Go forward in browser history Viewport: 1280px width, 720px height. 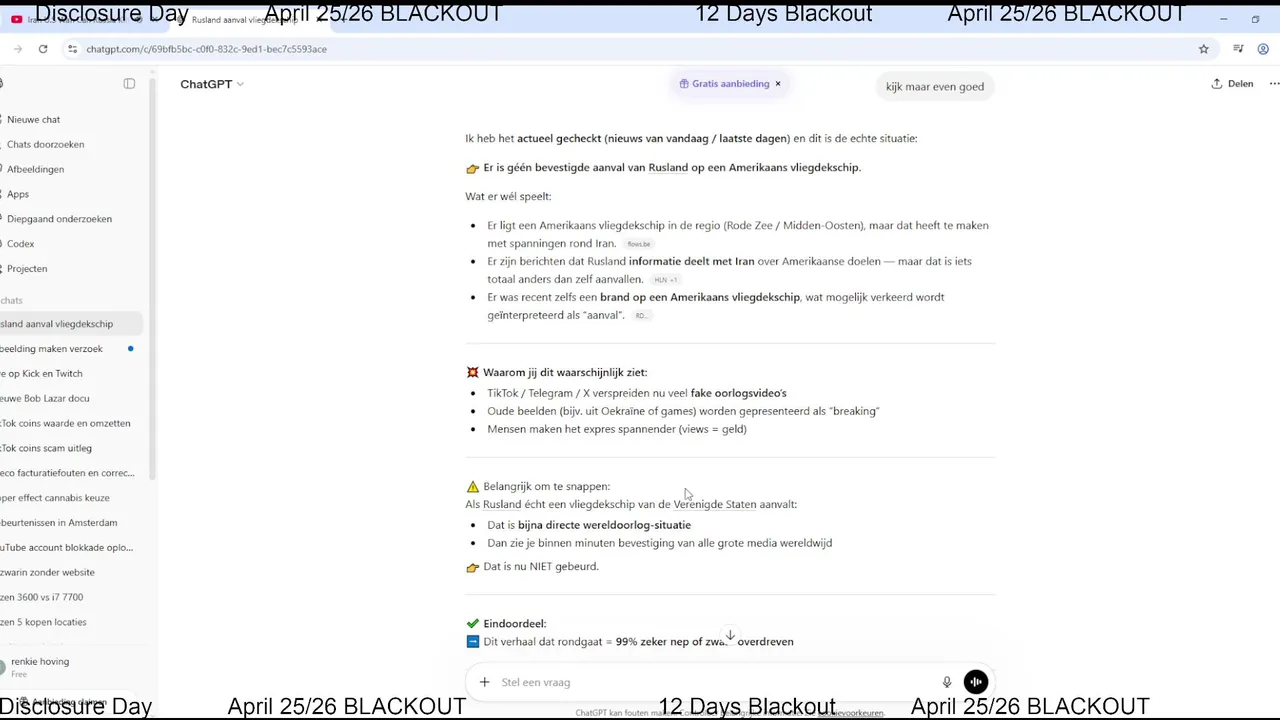point(17,49)
